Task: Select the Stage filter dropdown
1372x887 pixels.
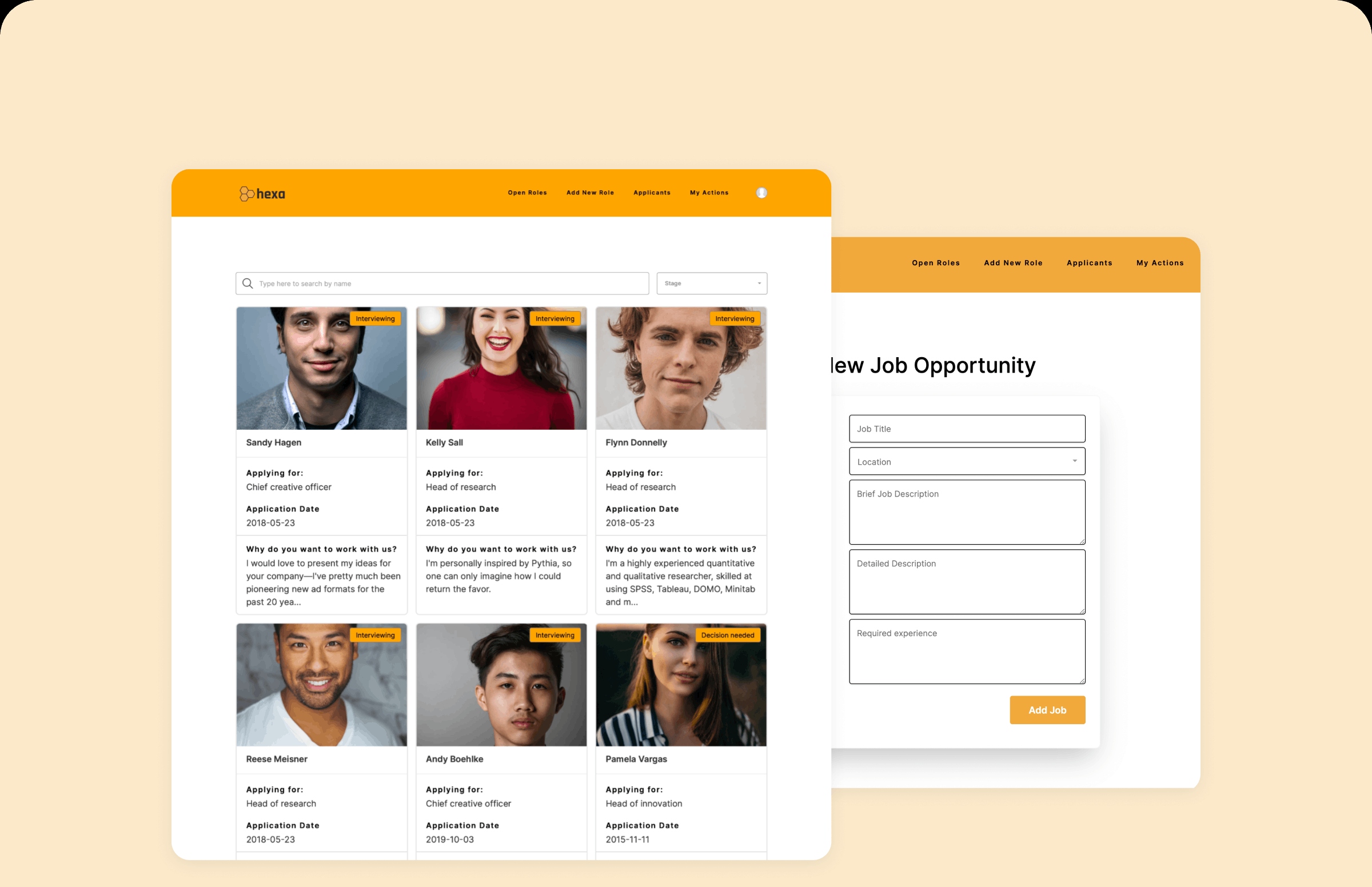Action: [711, 283]
